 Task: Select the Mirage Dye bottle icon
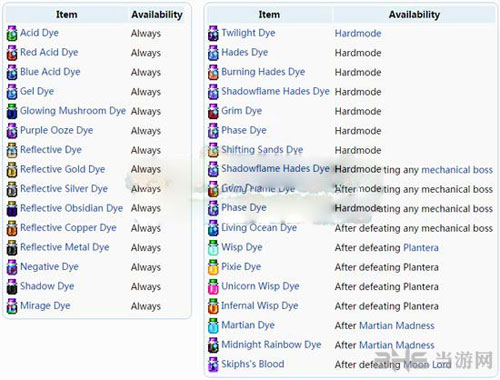pyautogui.click(x=12, y=306)
